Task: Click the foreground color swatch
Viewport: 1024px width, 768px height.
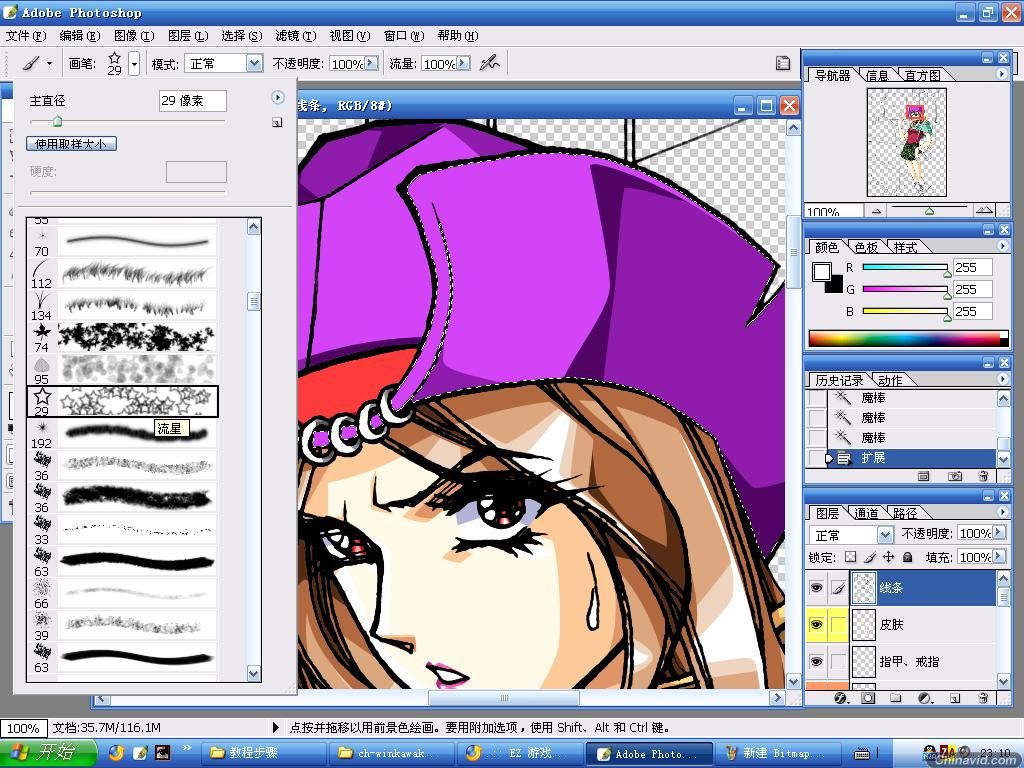Action: click(x=822, y=271)
